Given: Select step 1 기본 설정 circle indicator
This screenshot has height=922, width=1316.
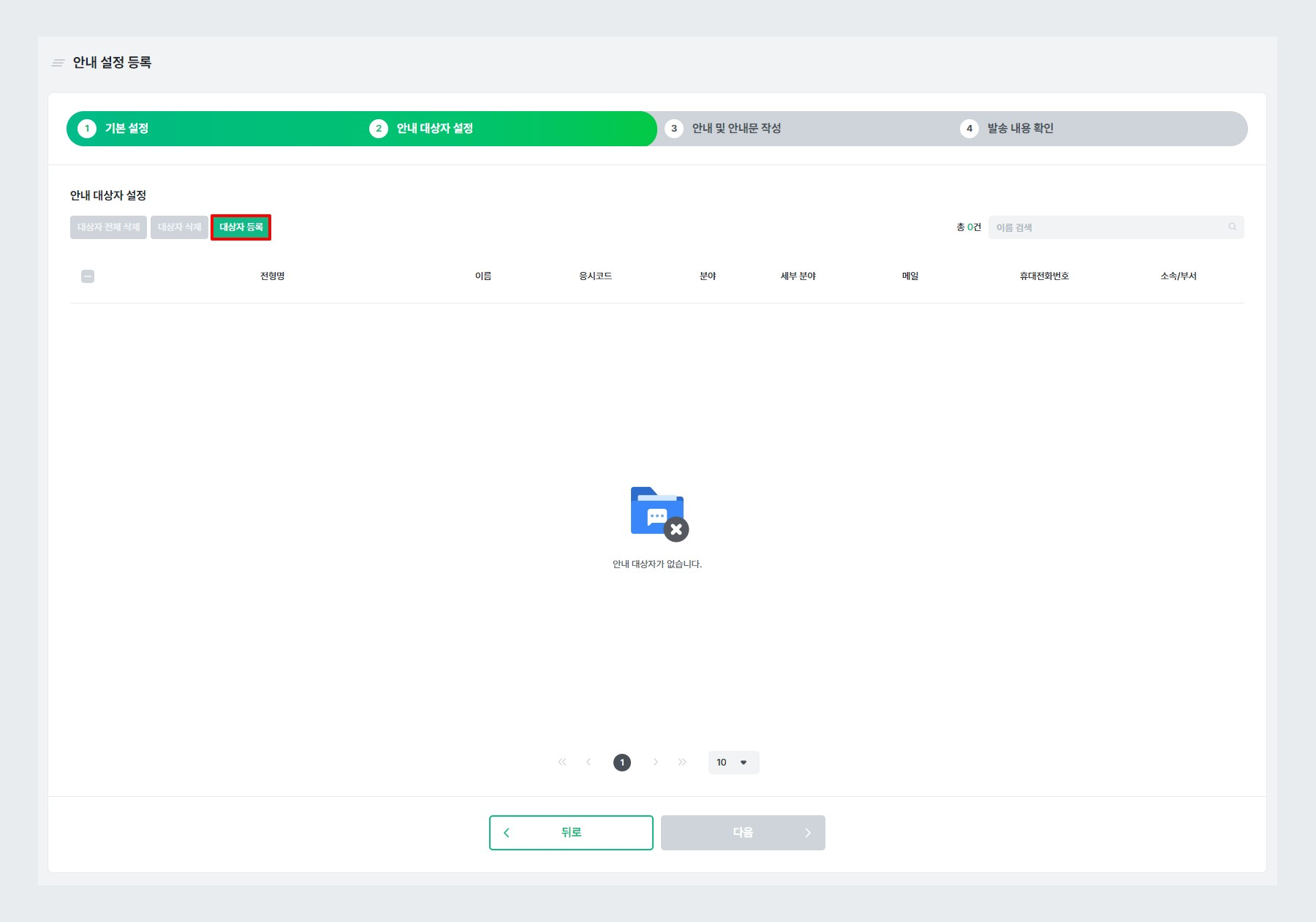Looking at the screenshot, I should [x=88, y=128].
